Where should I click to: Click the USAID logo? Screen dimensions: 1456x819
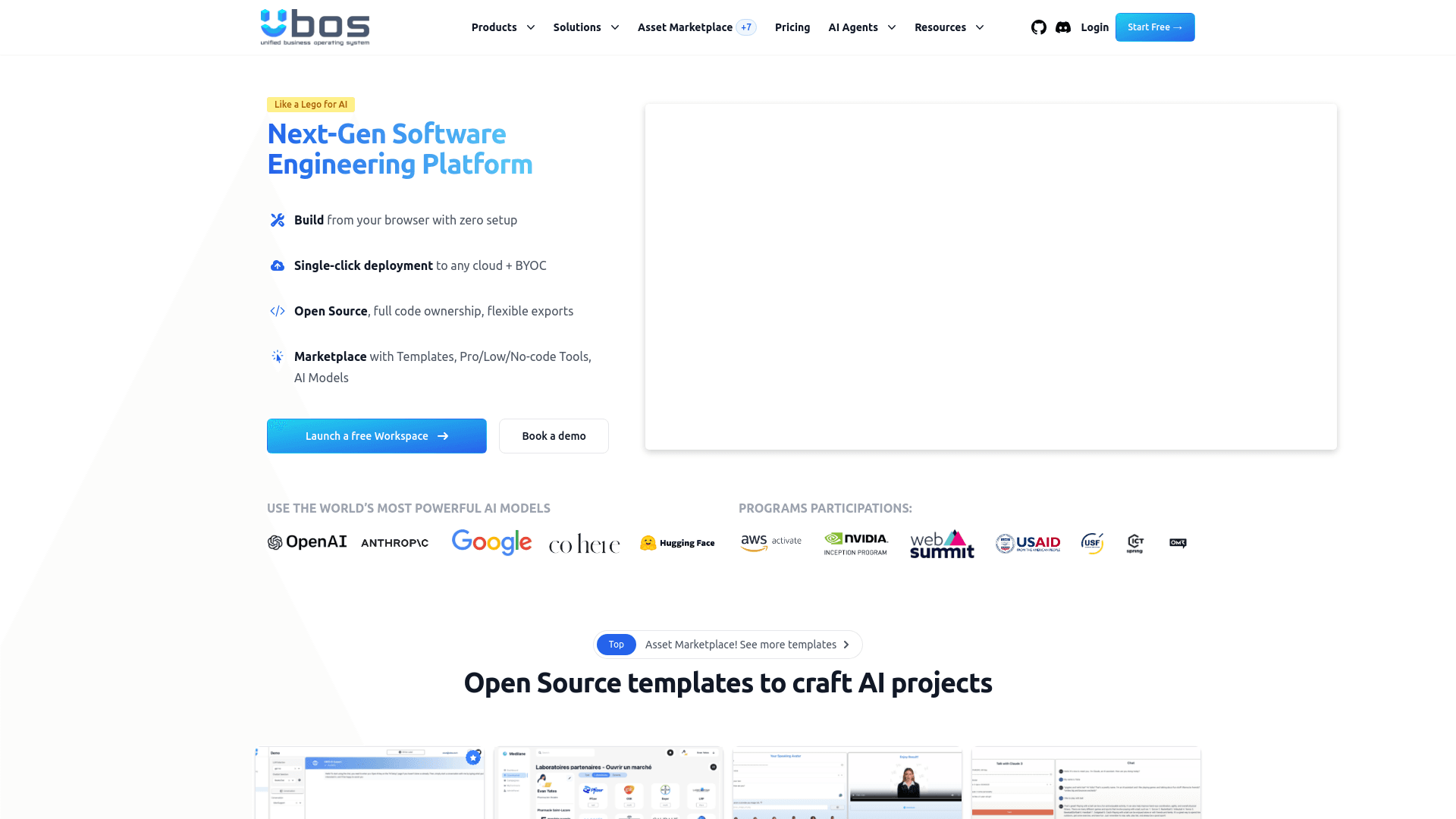pyautogui.click(x=1028, y=543)
